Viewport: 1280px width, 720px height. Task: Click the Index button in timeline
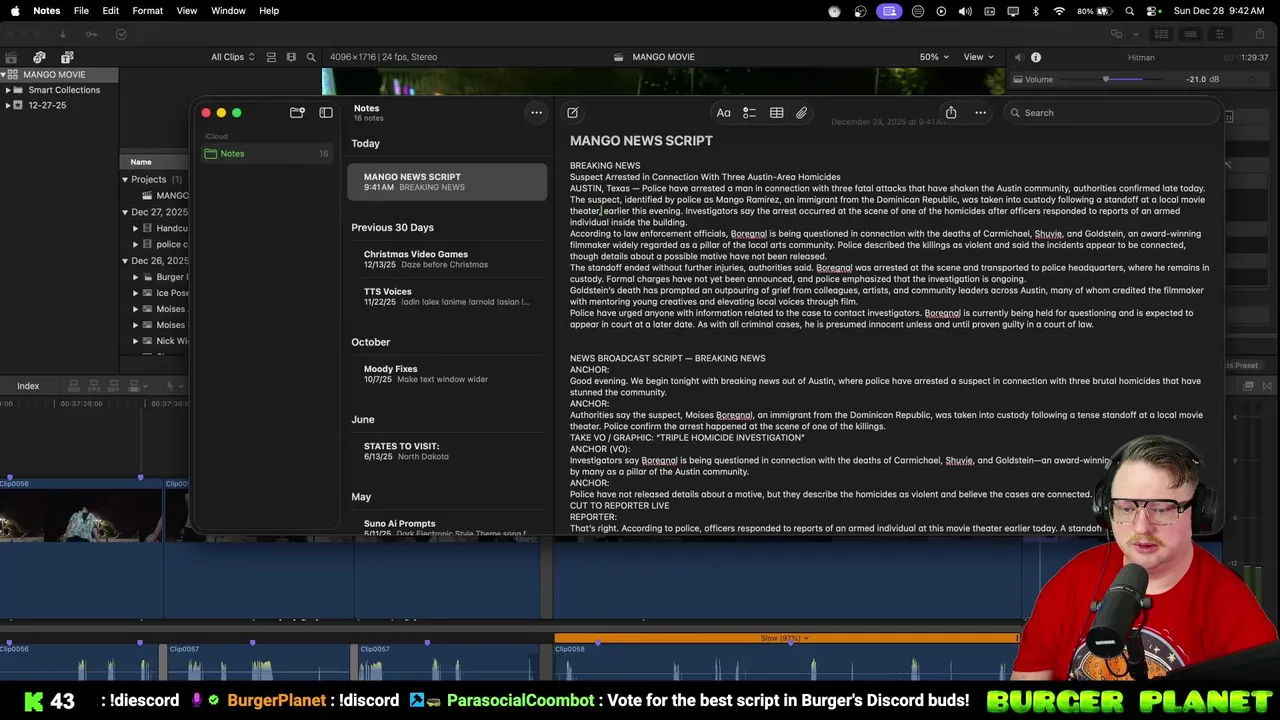pos(28,386)
